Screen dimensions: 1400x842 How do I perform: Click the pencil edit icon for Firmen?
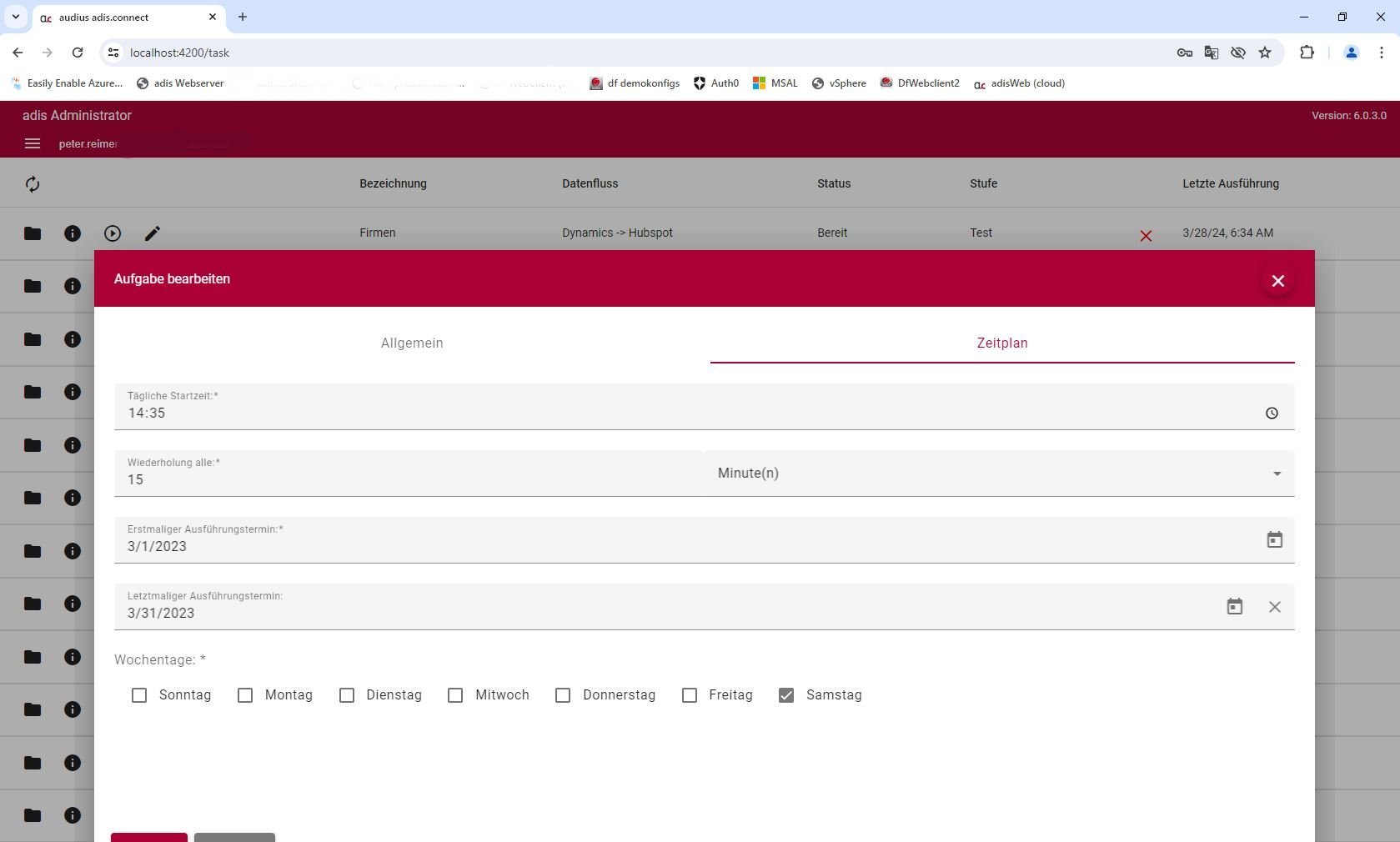[152, 233]
